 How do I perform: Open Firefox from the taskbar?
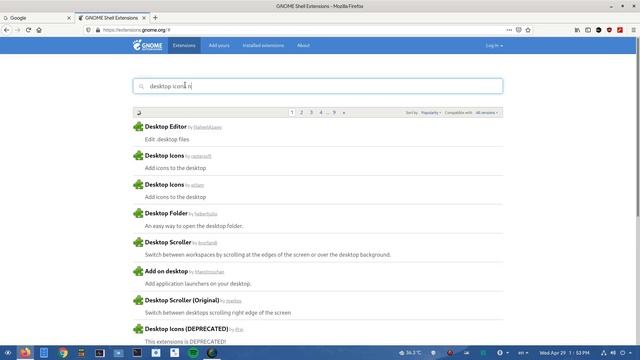(25, 353)
